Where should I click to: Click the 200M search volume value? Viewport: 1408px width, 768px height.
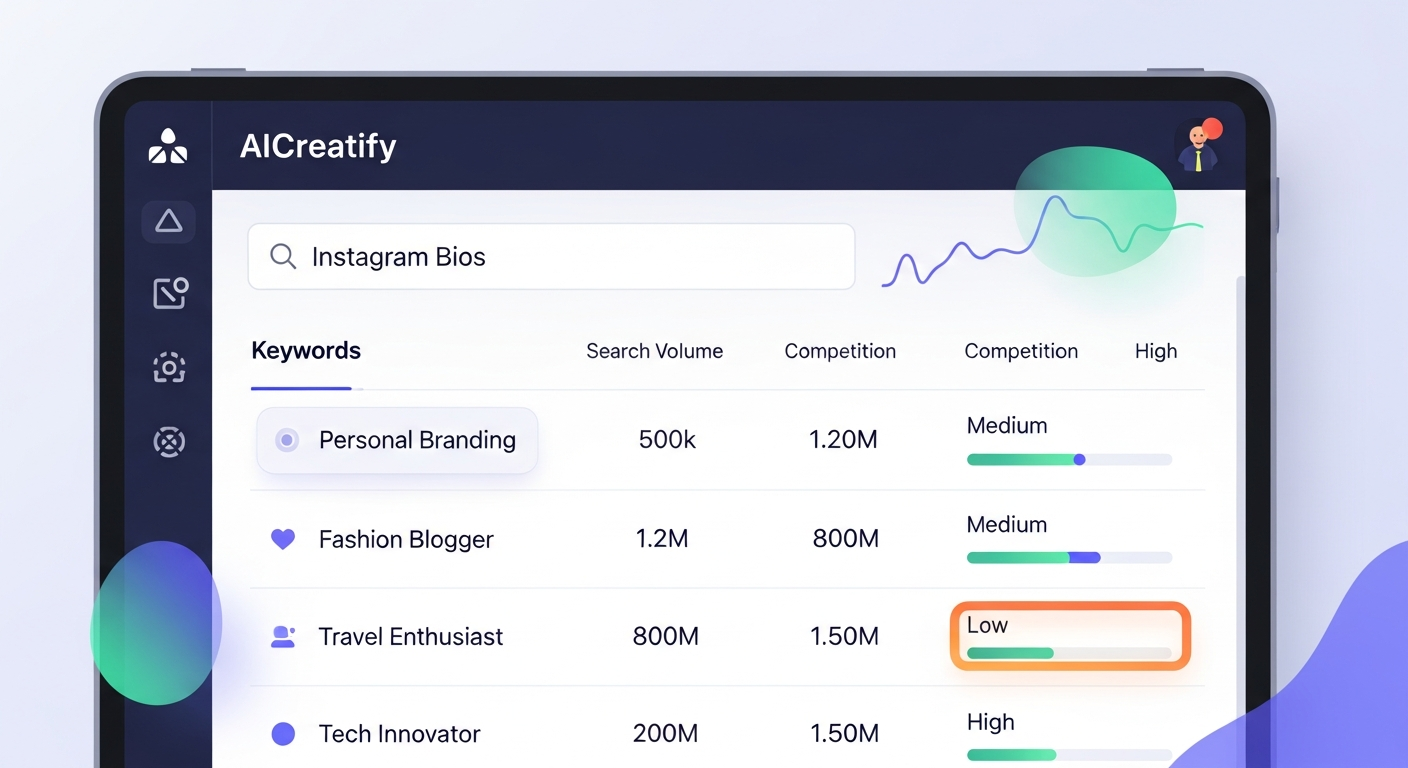coord(665,734)
